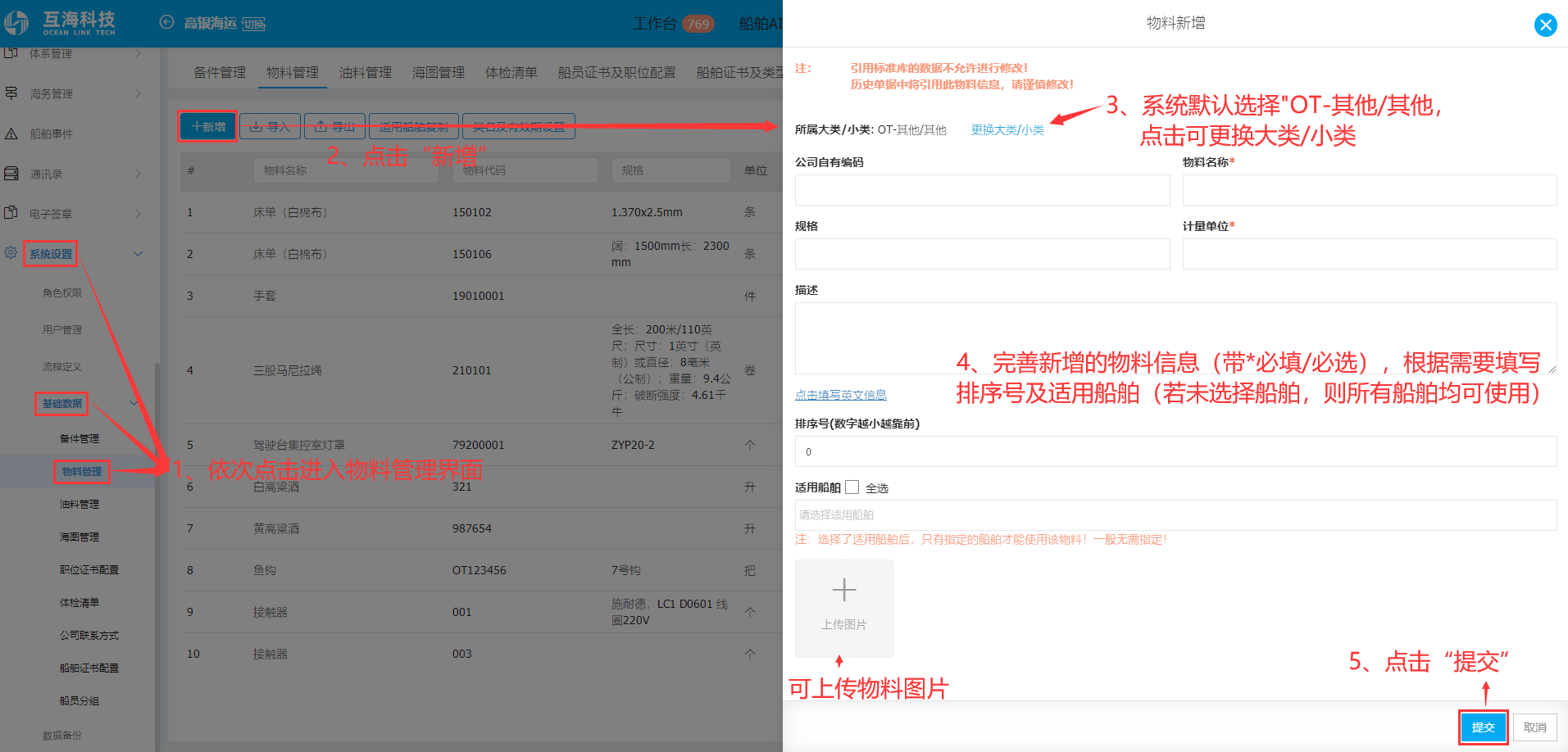Click the 点击填写英文信息 link
This screenshot has height=752, width=1568.
point(841,395)
